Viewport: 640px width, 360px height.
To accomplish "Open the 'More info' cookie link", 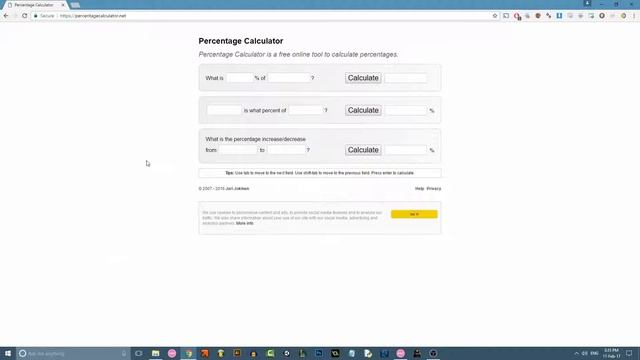I will click(x=244, y=223).
